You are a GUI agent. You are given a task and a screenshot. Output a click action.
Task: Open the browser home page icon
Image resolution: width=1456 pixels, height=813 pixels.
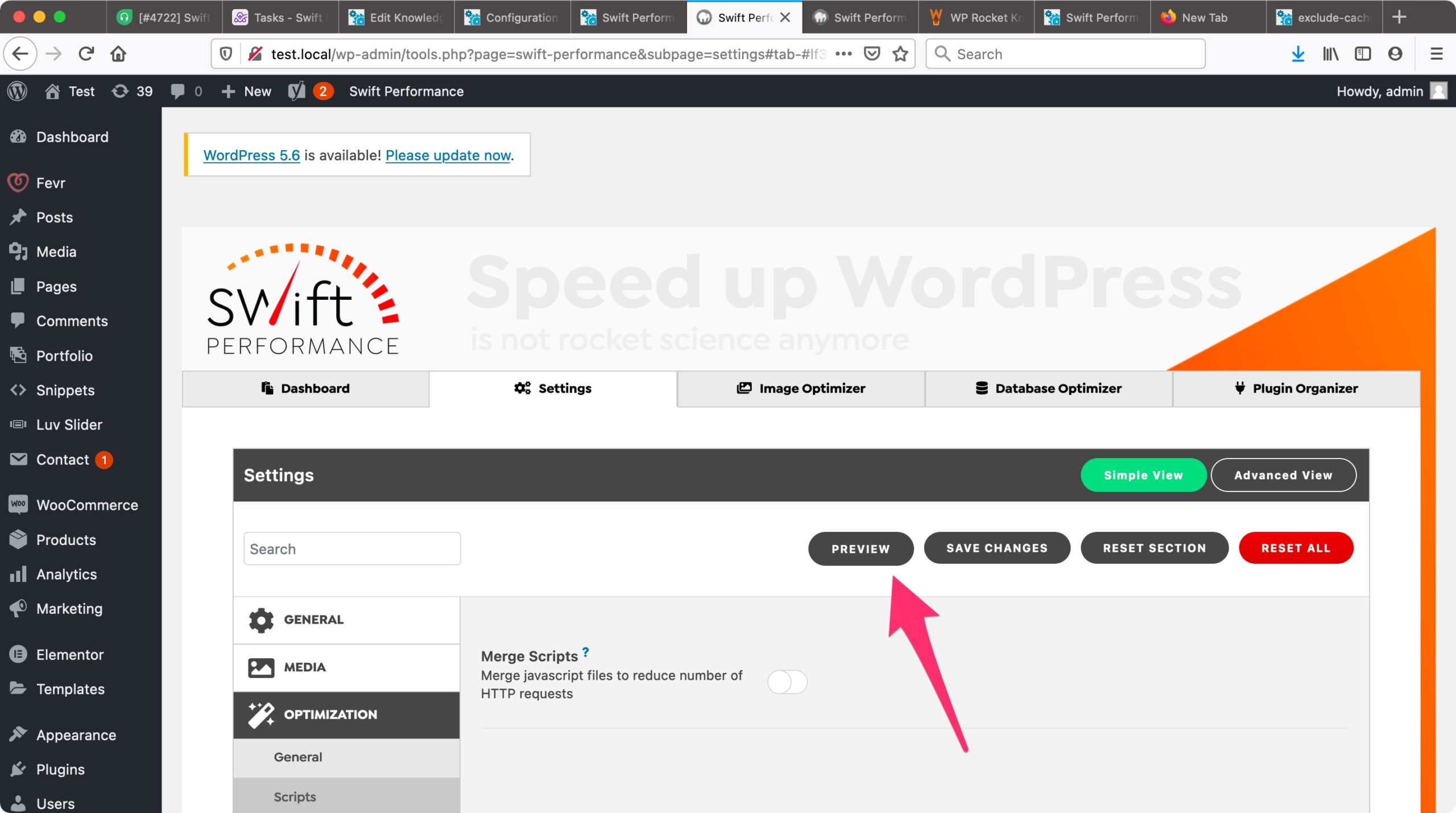118,54
